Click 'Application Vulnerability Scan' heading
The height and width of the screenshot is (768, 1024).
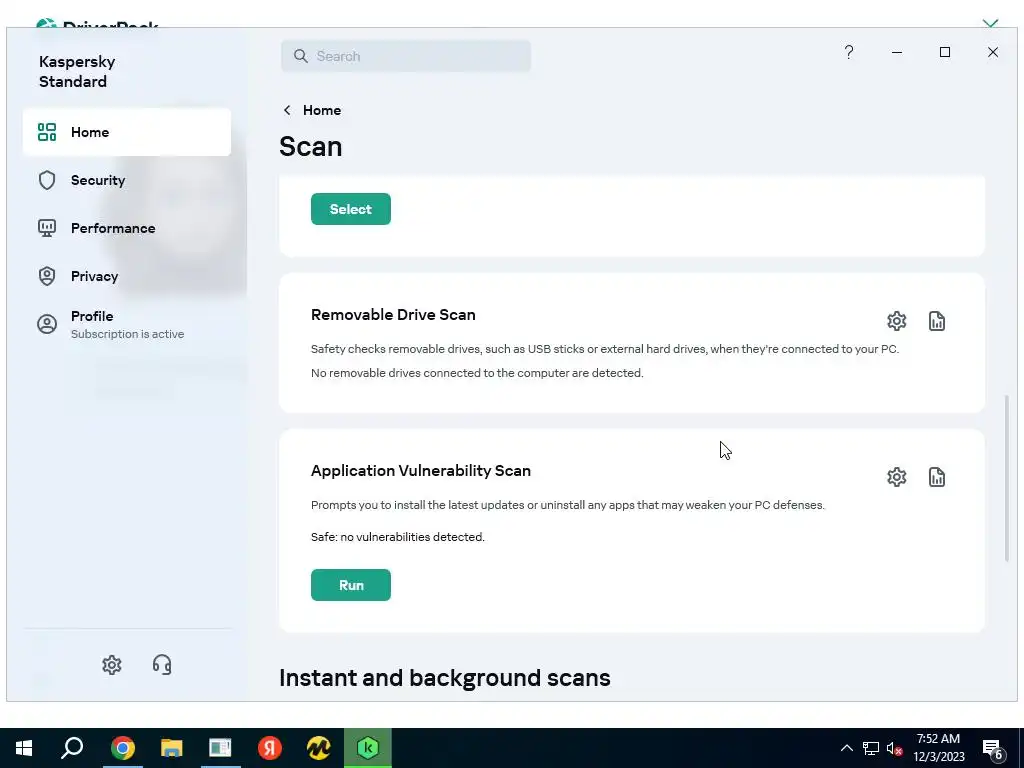tap(421, 471)
